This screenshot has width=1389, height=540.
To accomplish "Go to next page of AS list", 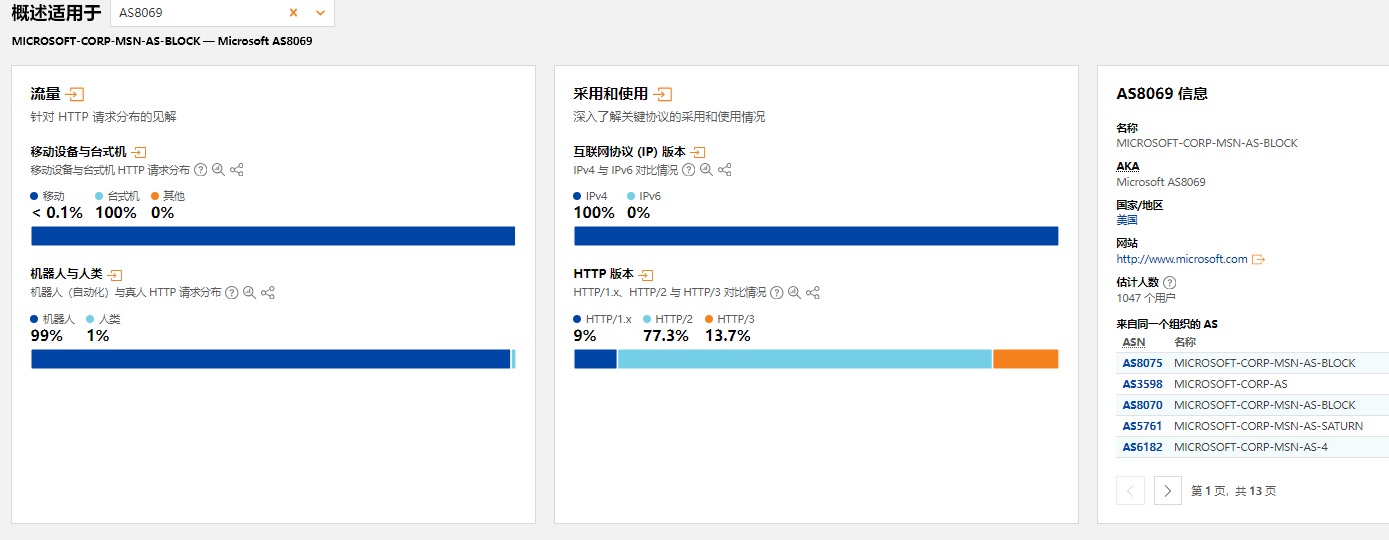I will [x=1167, y=490].
